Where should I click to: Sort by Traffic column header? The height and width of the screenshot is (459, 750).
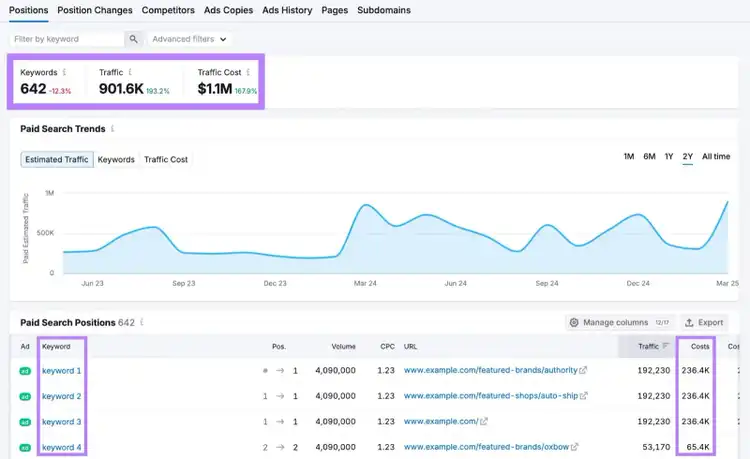coord(648,346)
